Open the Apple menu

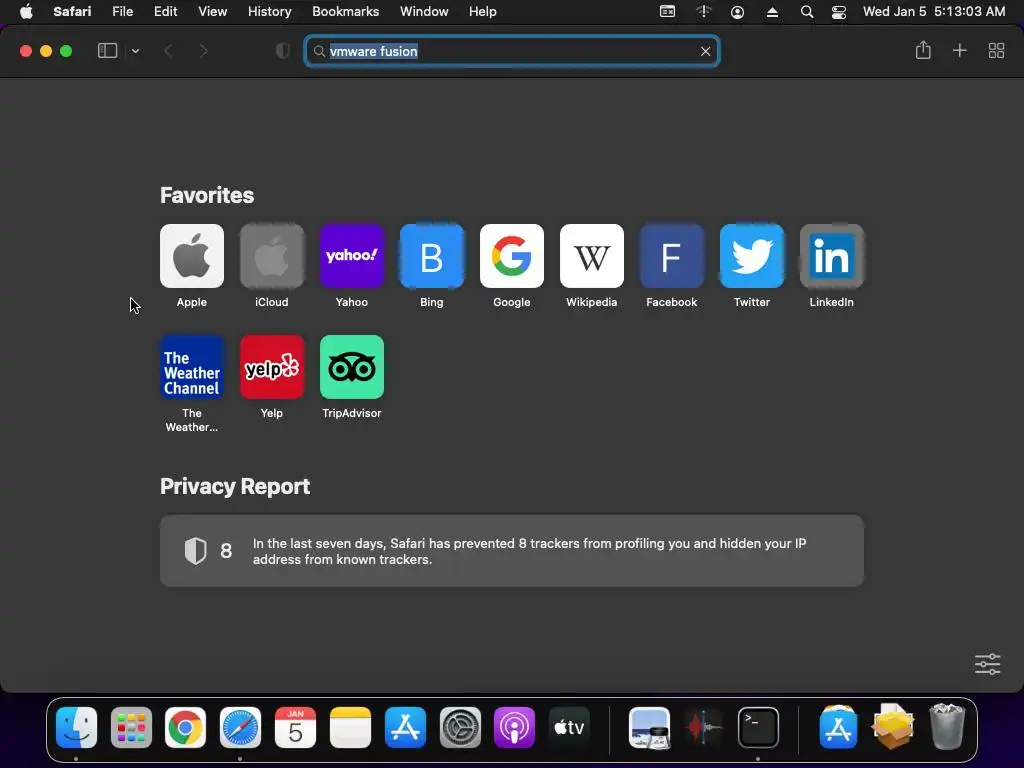[x=26, y=12]
